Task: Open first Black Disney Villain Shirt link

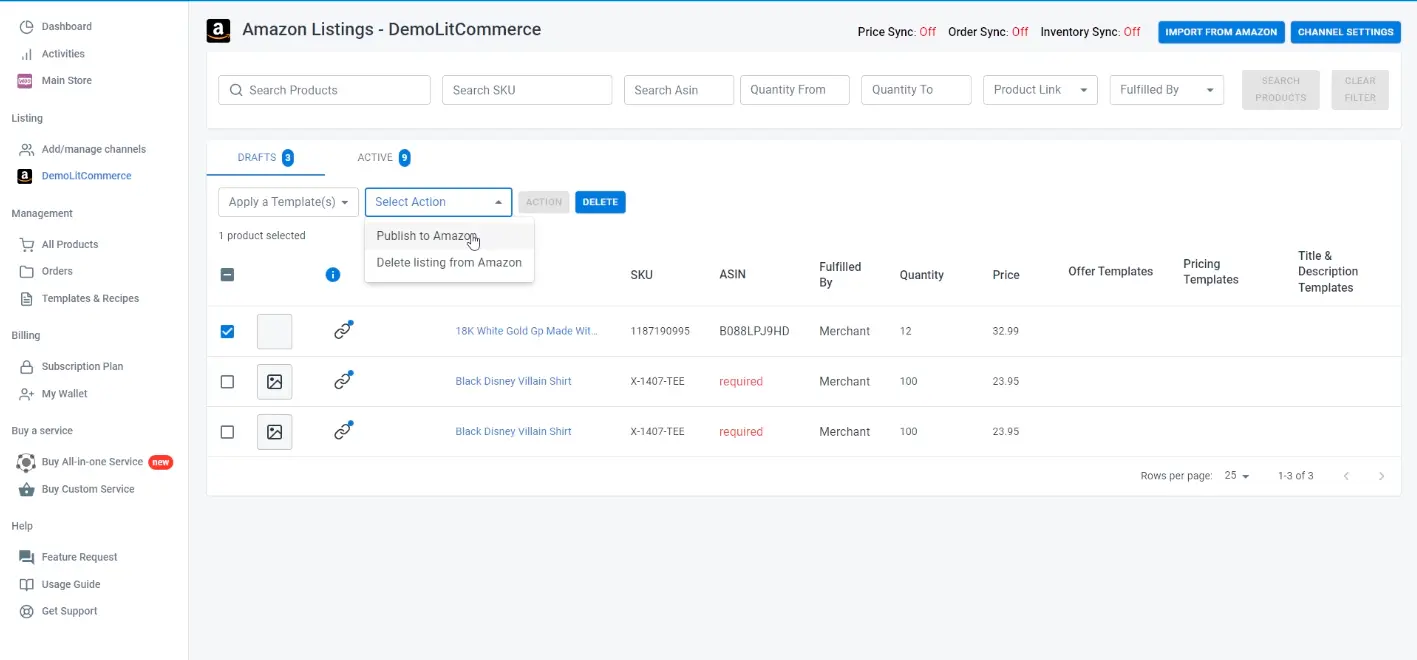Action: (513, 381)
